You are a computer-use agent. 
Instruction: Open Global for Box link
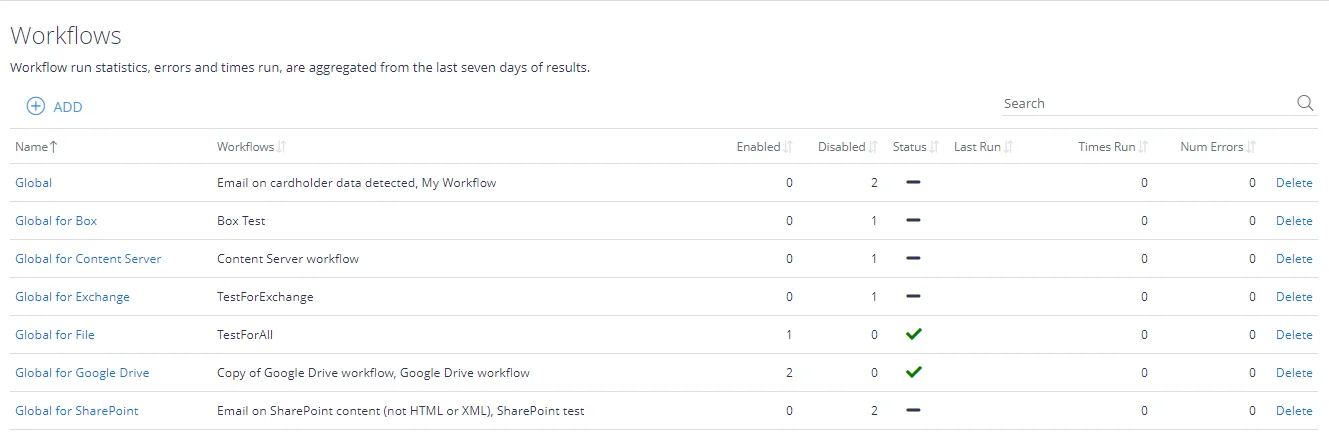tap(56, 221)
